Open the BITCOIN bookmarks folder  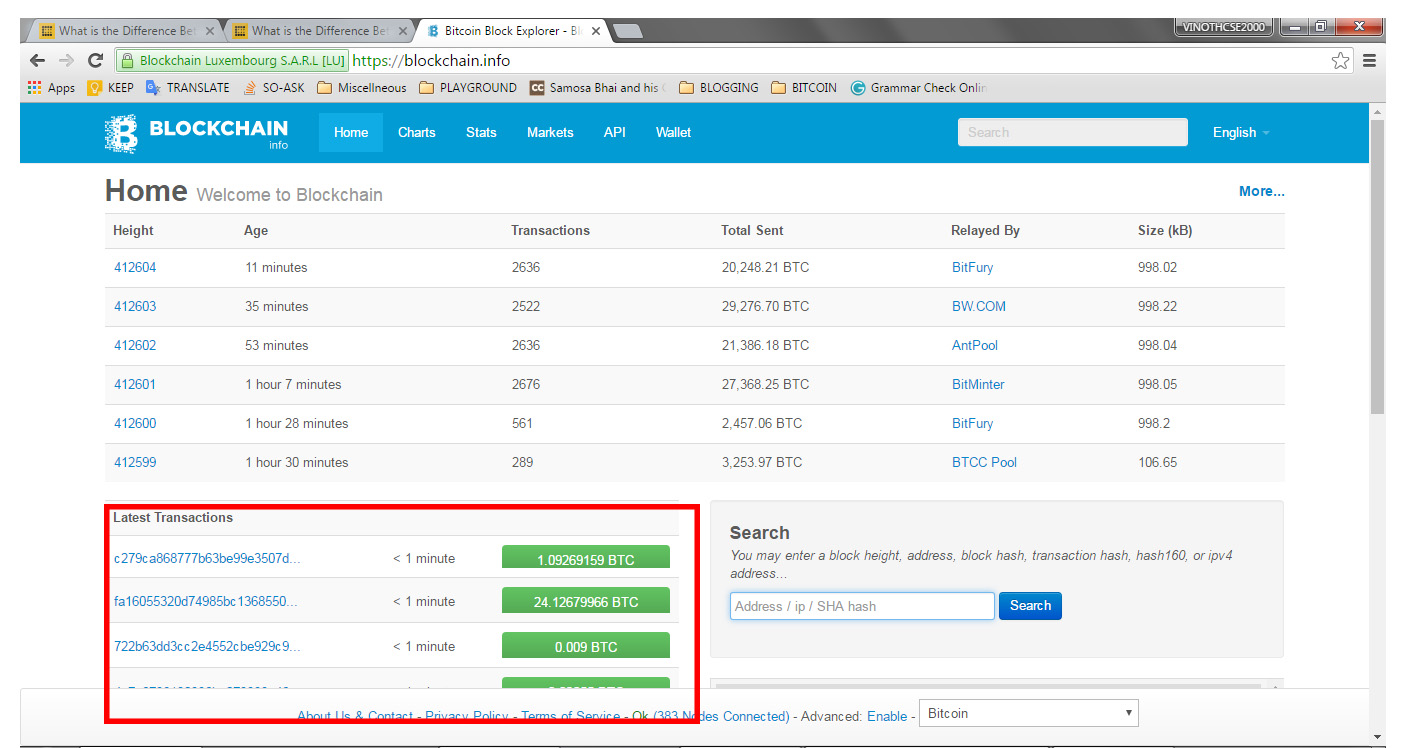pyautogui.click(x=804, y=88)
